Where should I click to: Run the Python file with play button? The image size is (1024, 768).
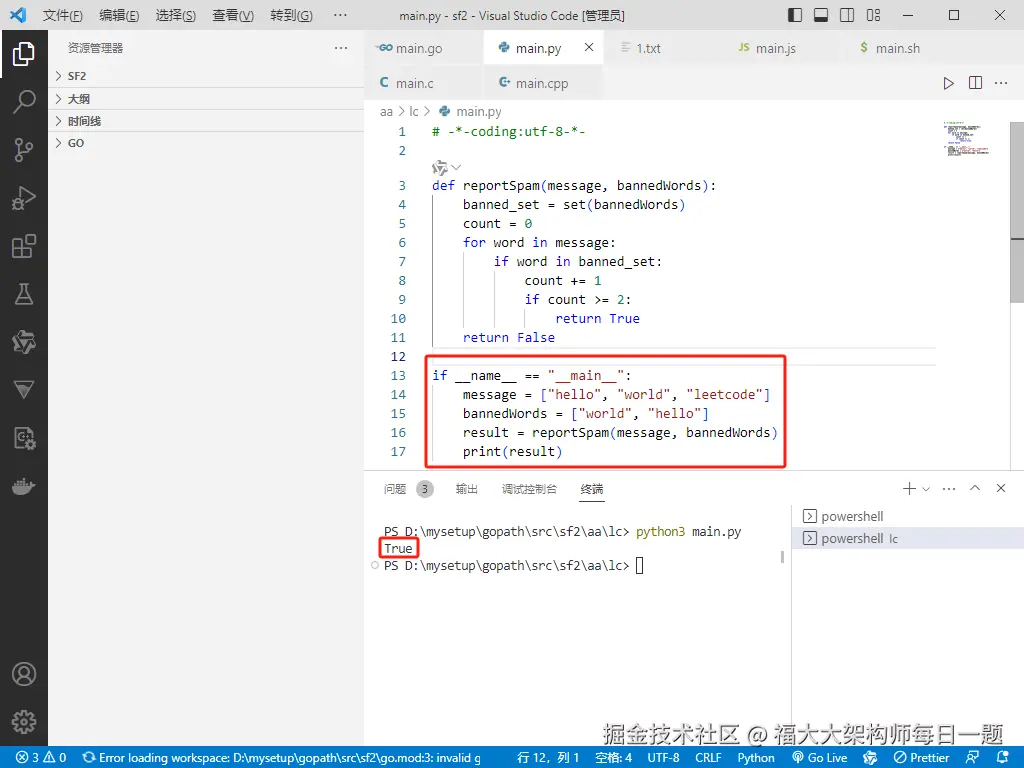point(948,83)
